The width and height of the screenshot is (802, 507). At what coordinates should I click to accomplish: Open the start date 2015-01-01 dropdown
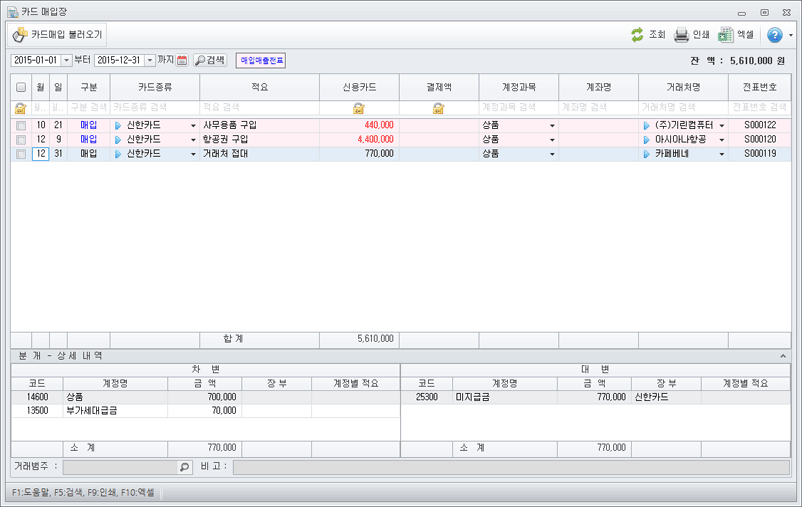click(x=66, y=61)
